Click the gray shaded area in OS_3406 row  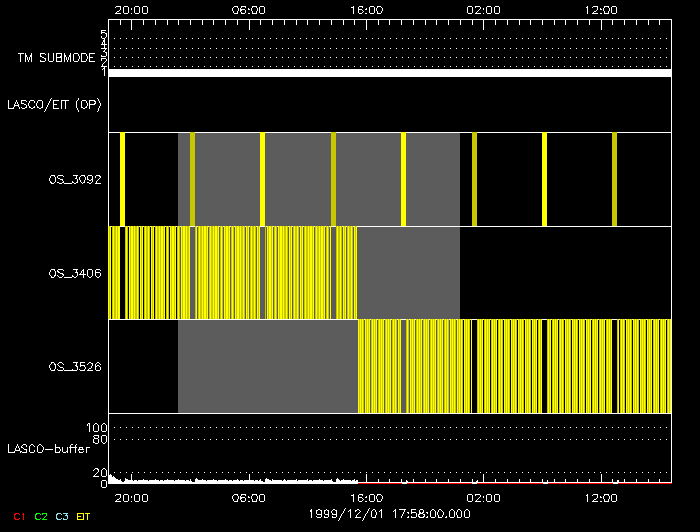[408, 273]
